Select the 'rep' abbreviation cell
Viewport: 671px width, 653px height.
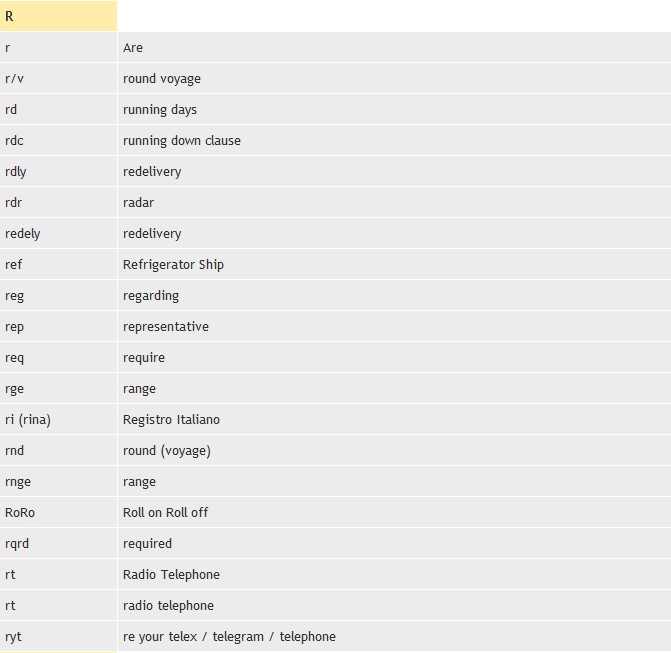click(x=14, y=327)
